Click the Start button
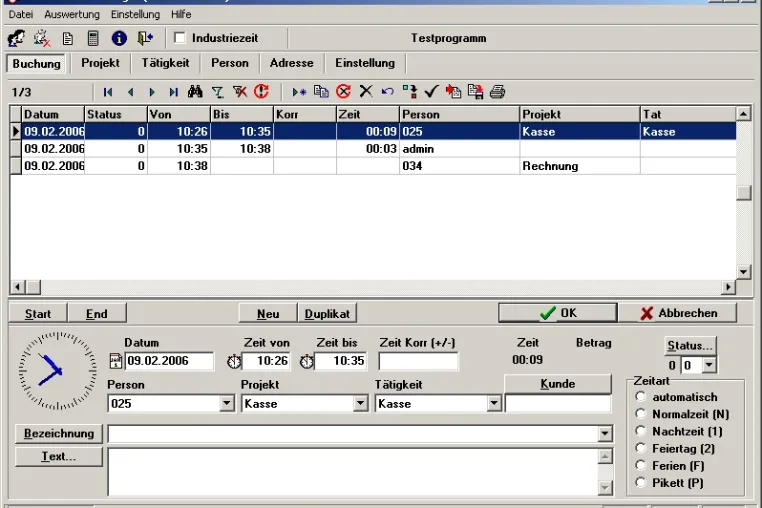This screenshot has width=762, height=508. pyautogui.click(x=38, y=314)
